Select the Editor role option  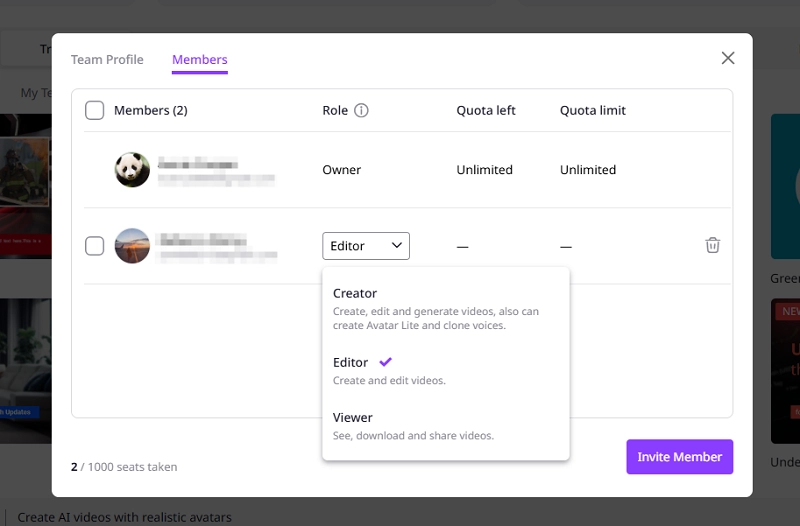coord(351,363)
